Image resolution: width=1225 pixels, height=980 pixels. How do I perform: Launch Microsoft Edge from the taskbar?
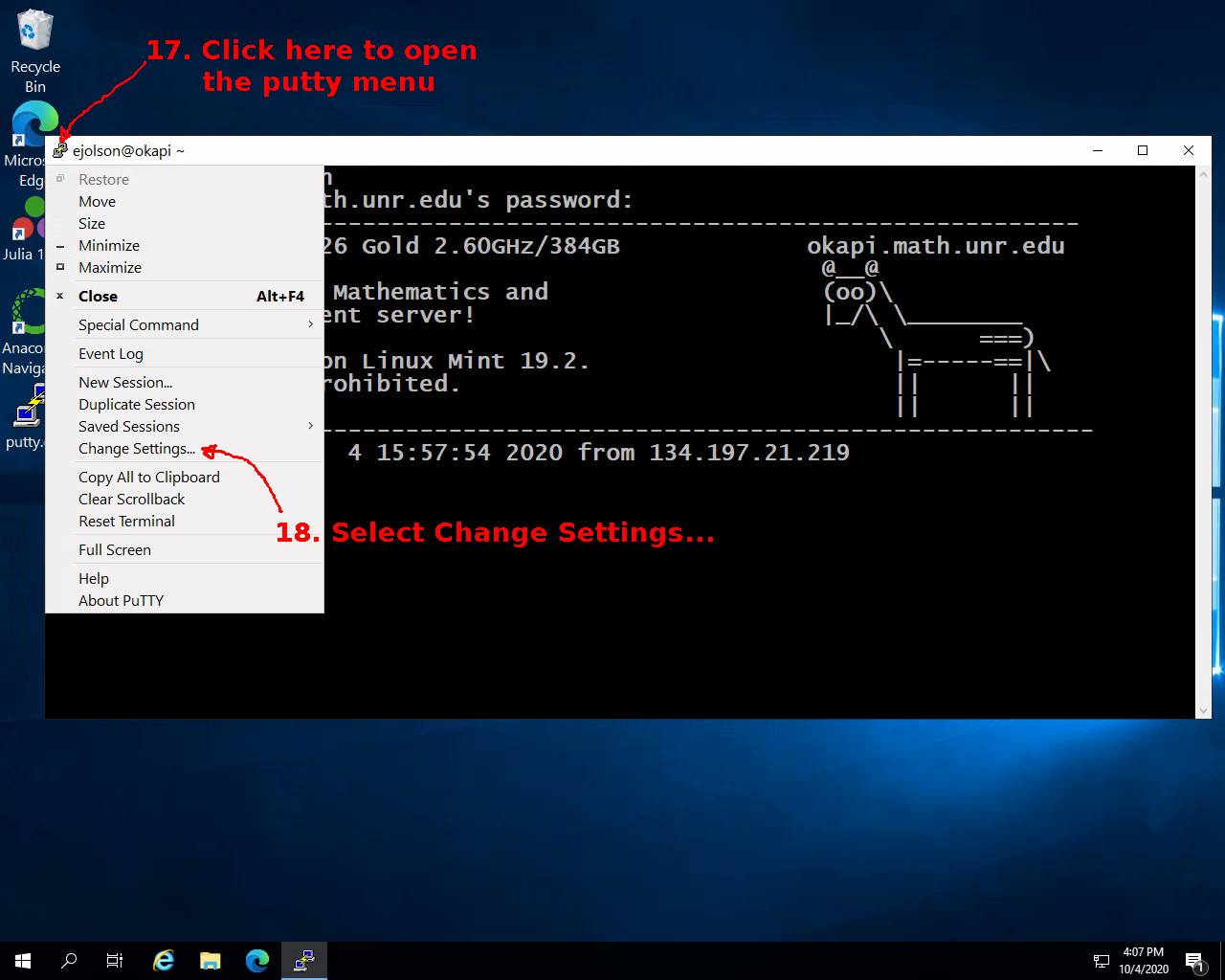(x=257, y=961)
